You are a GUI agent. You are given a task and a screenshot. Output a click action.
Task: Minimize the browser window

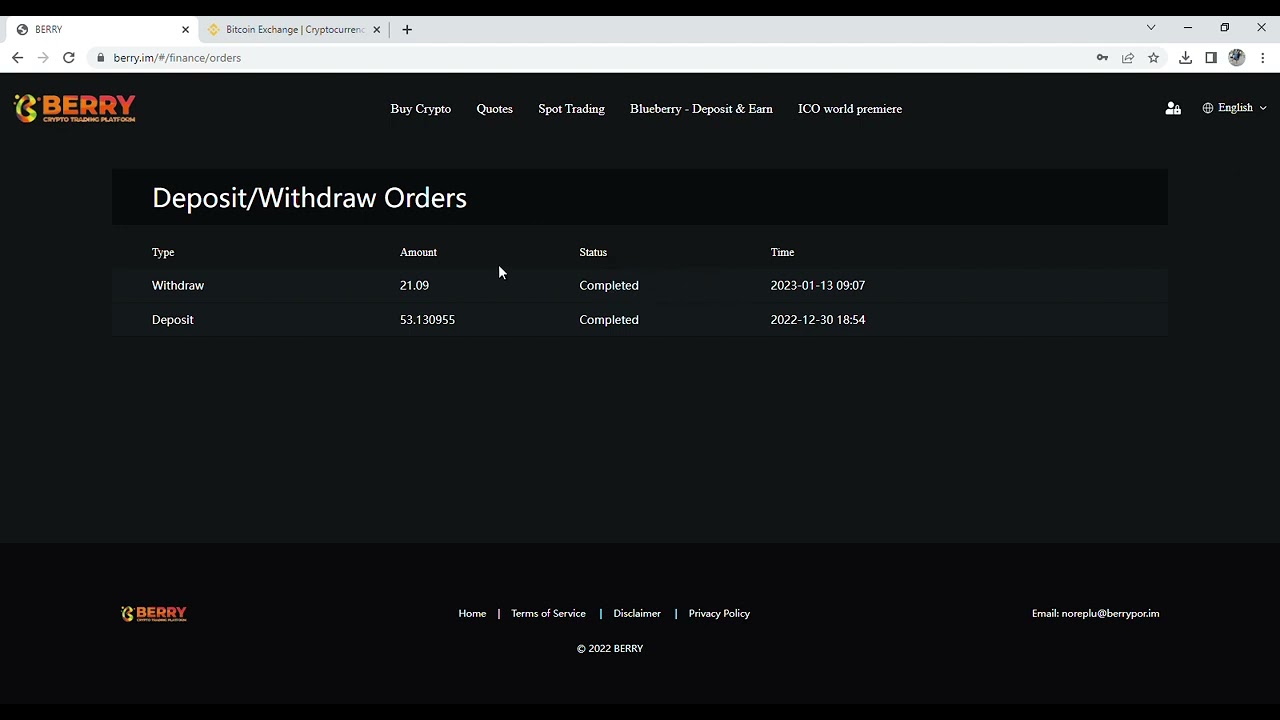[x=1187, y=28]
